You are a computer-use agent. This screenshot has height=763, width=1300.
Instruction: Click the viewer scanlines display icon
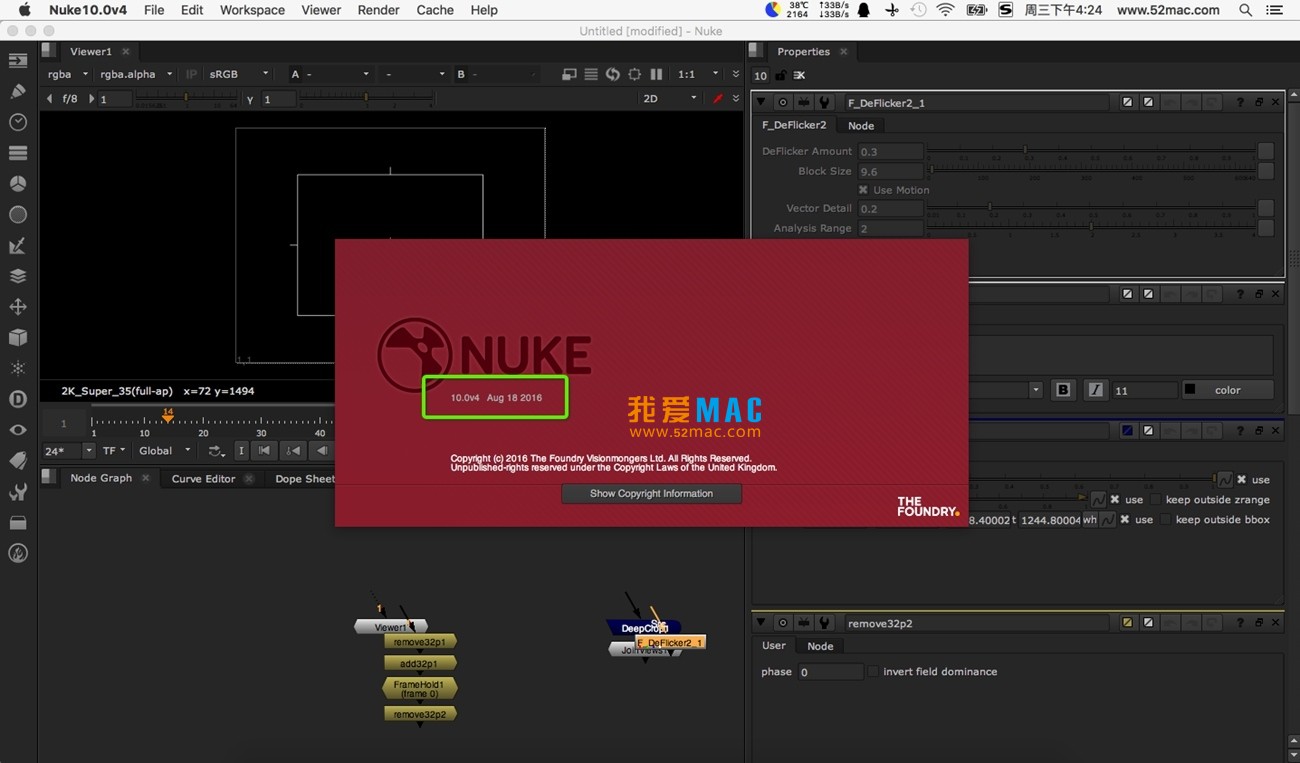[x=591, y=74]
